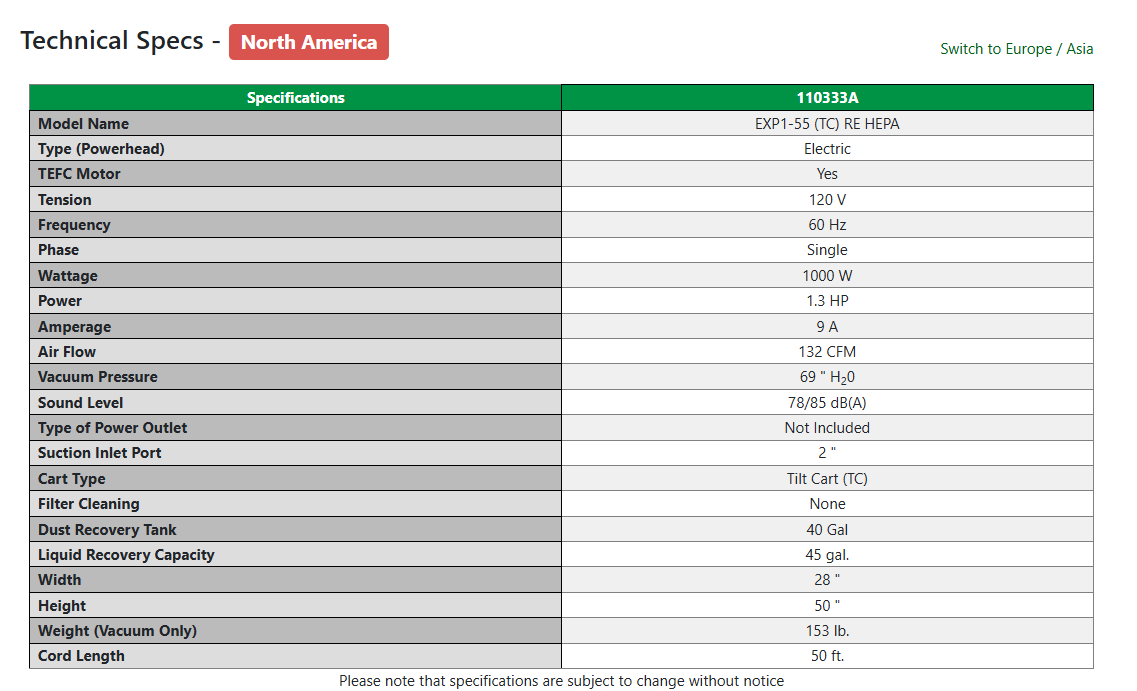This screenshot has width=1137, height=691.
Task: Click the 120 V value cell
Action: [827, 199]
